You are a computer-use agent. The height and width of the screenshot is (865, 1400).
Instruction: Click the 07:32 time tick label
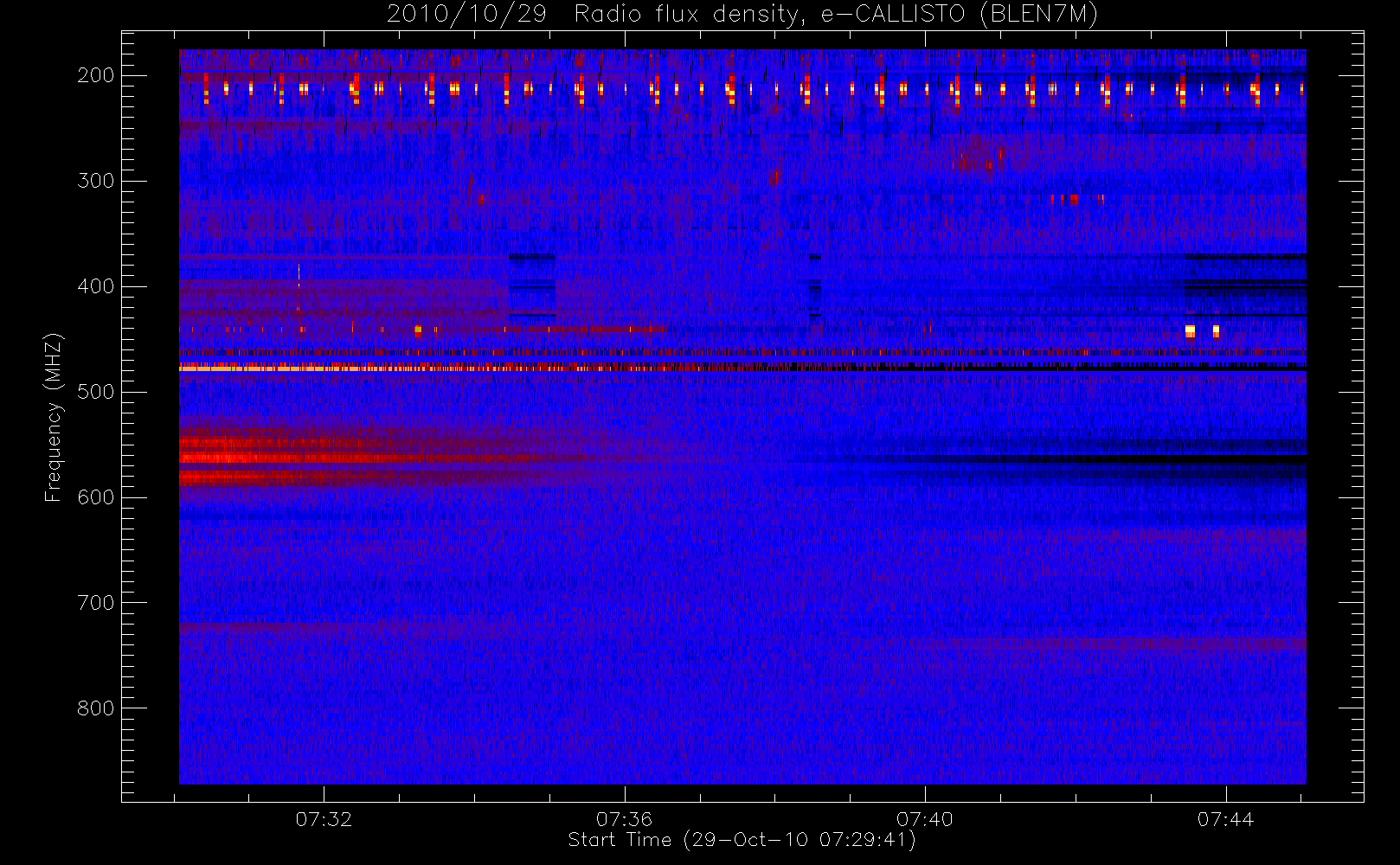click(x=324, y=819)
